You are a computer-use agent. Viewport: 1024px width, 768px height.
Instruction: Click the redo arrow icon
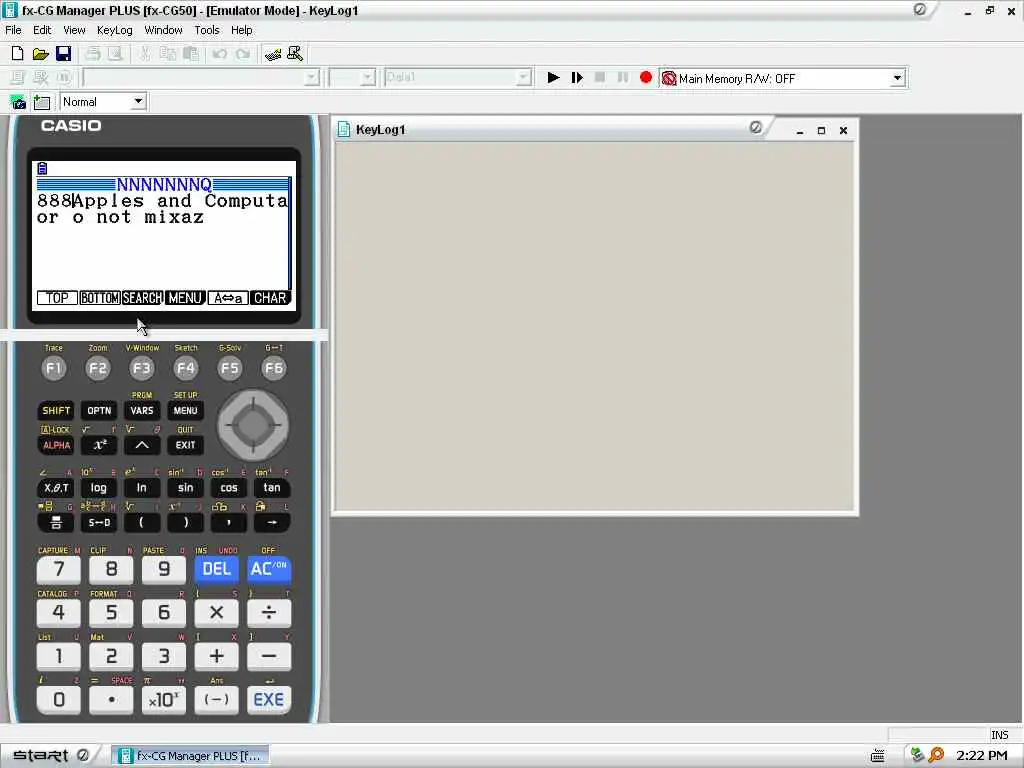(x=243, y=54)
